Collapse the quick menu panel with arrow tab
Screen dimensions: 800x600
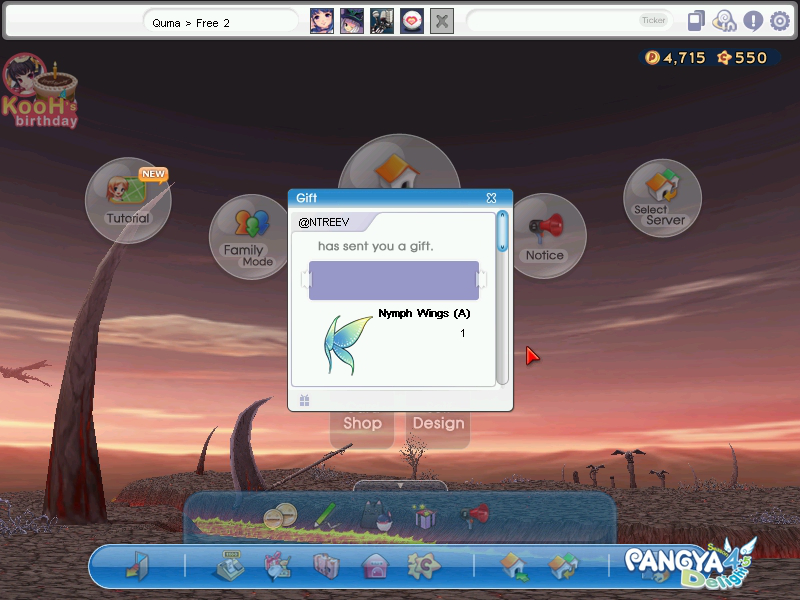(400, 486)
